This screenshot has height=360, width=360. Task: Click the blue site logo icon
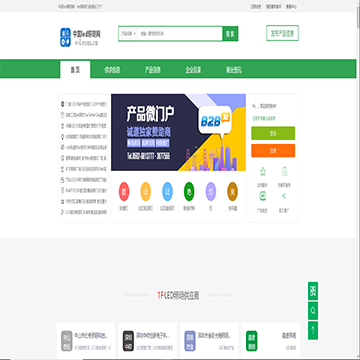pyautogui.click(x=66, y=37)
